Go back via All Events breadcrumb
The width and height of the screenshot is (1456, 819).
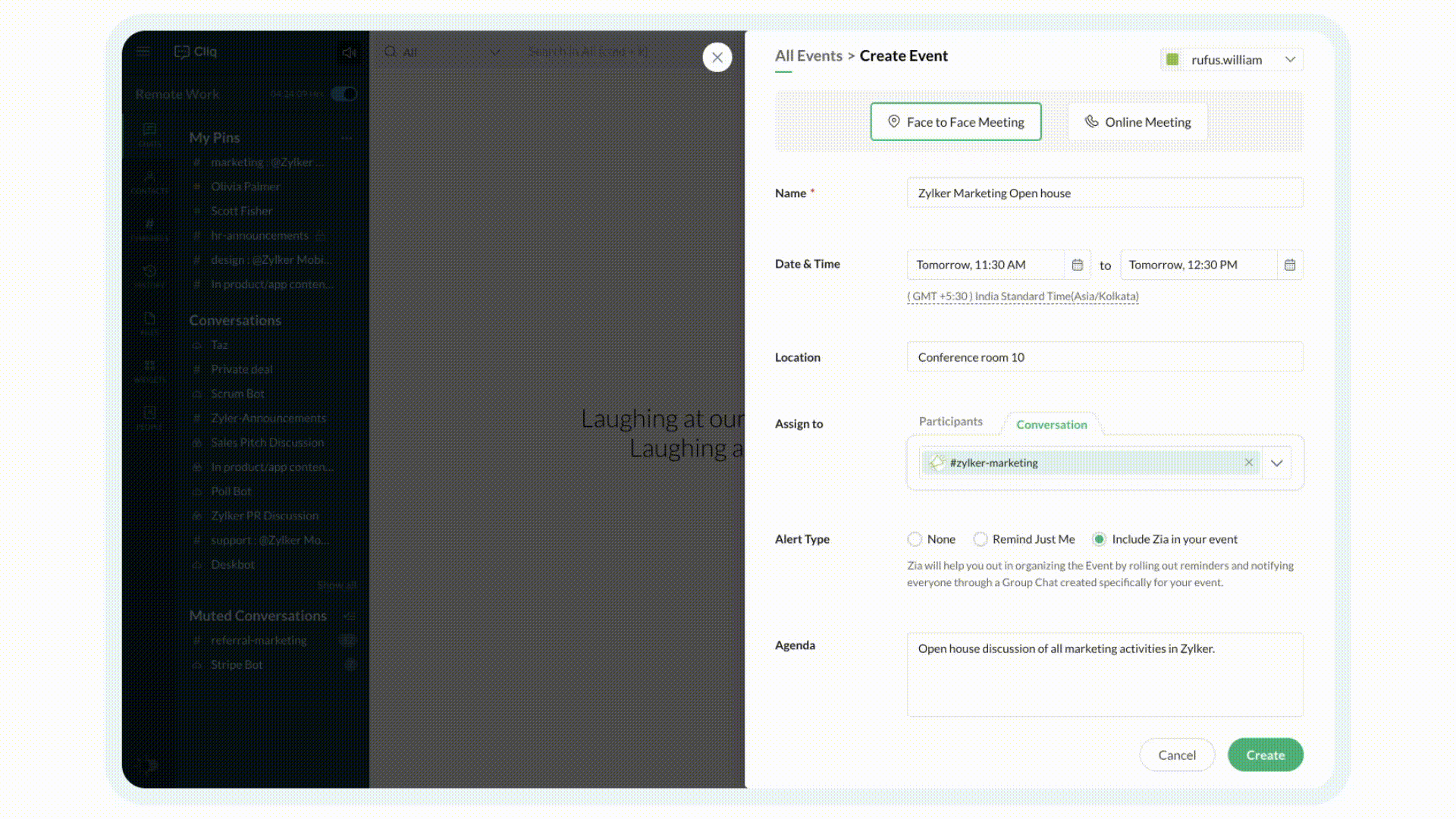(808, 56)
